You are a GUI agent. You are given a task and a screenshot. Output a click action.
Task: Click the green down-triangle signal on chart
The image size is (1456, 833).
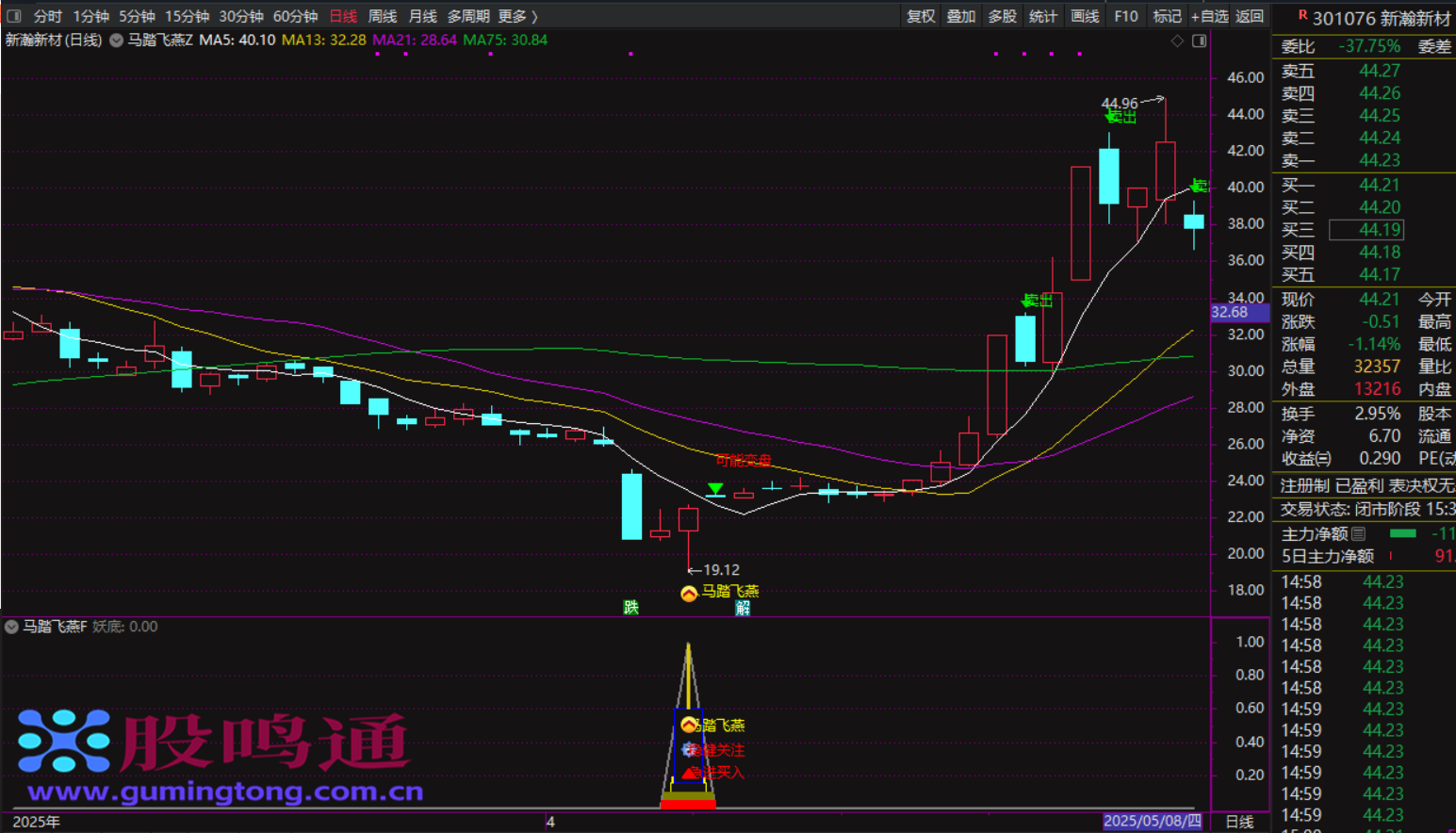715,488
